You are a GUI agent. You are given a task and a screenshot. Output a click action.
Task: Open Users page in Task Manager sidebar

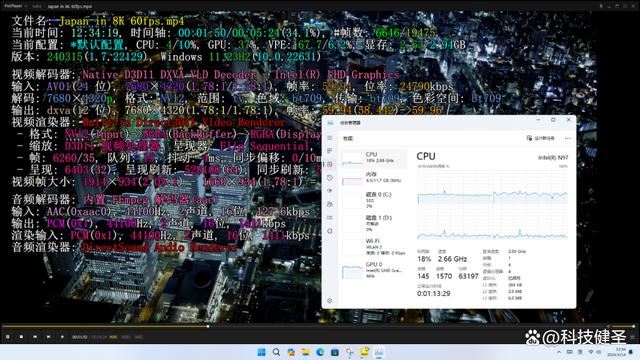(330, 204)
